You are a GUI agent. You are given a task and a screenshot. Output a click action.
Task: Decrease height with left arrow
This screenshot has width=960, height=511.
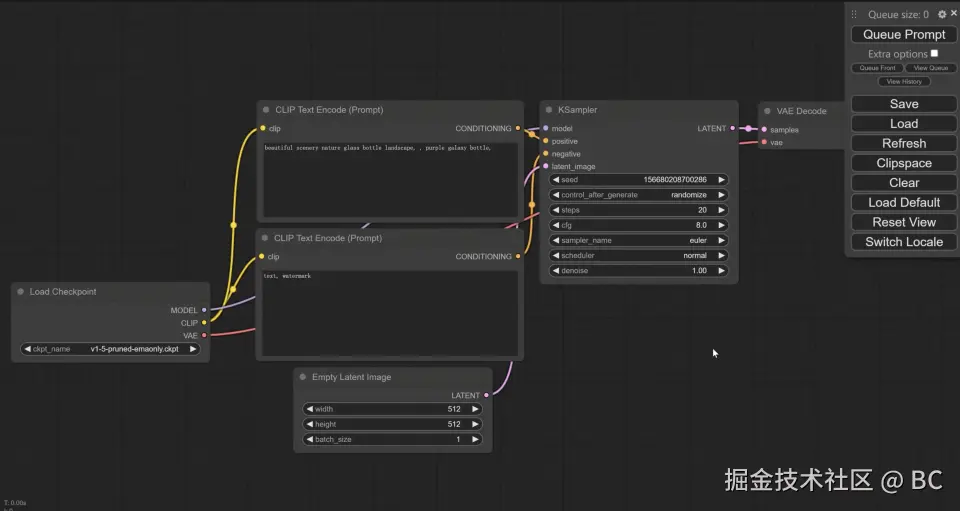point(309,424)
